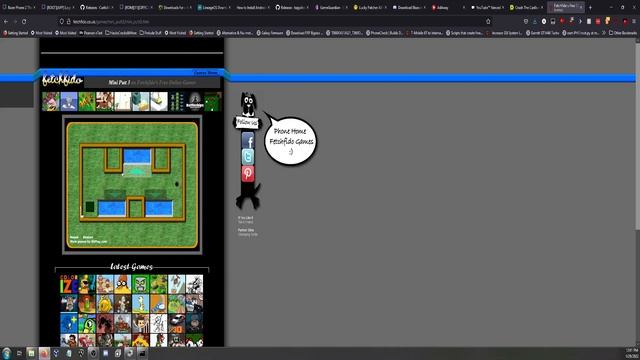Switch to the LineageOS Downloads tab
The height and width of the screenshot is (360, 640).
coord(213,7)
